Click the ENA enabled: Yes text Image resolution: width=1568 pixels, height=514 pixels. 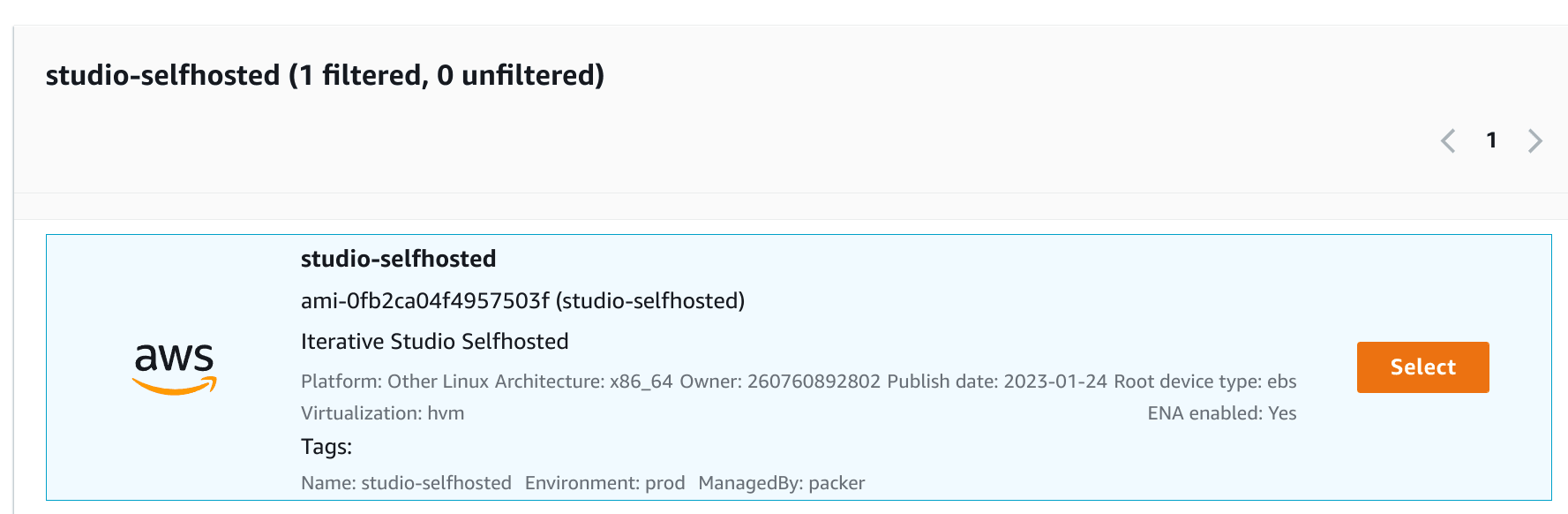1222,413
